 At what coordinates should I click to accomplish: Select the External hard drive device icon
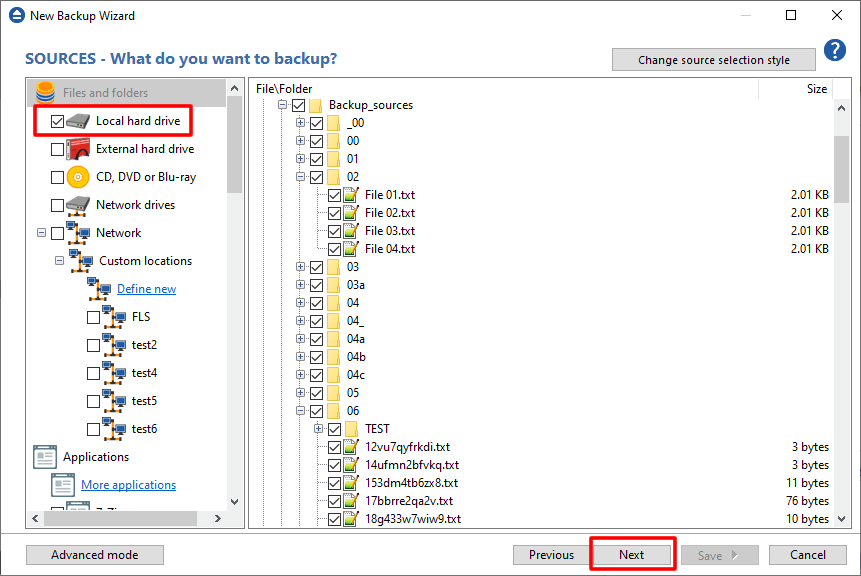[x=77, y=148]
